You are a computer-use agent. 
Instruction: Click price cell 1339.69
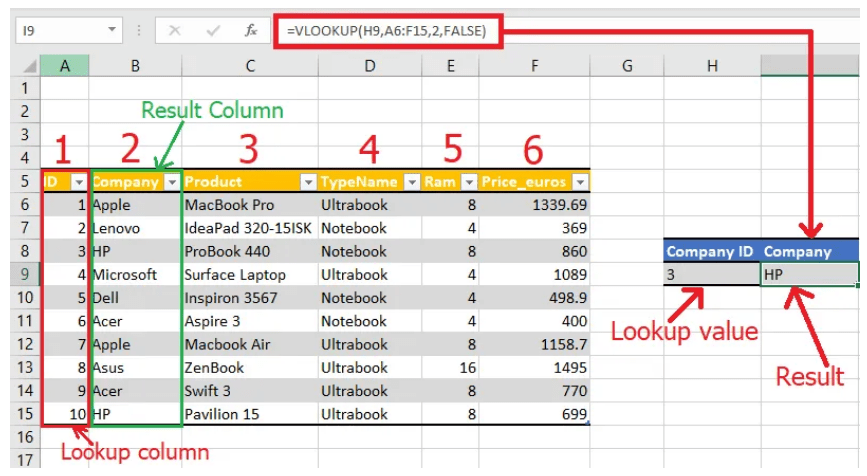(x=534, y=205)
